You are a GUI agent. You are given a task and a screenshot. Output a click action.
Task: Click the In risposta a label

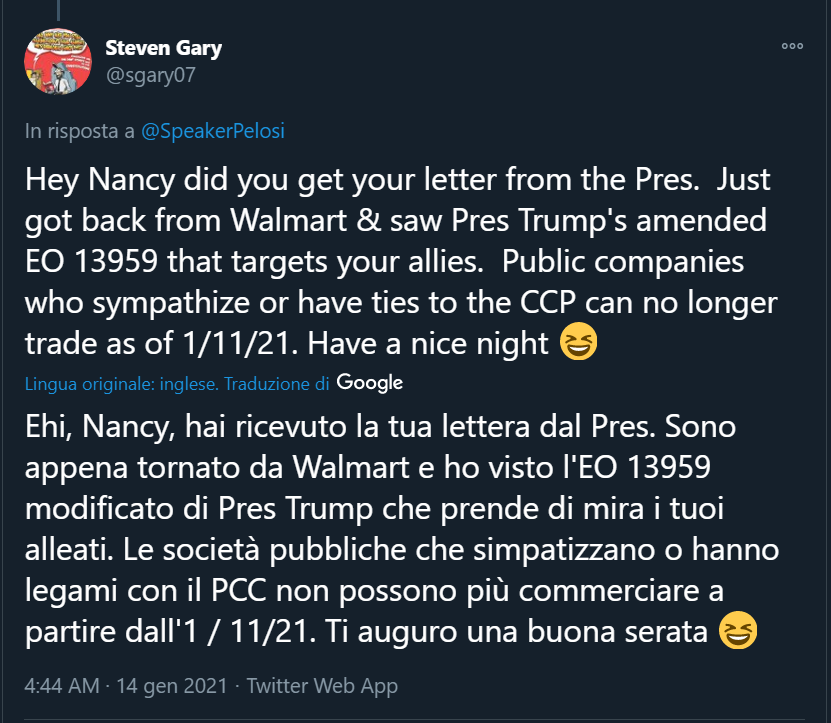click(80, 130)
